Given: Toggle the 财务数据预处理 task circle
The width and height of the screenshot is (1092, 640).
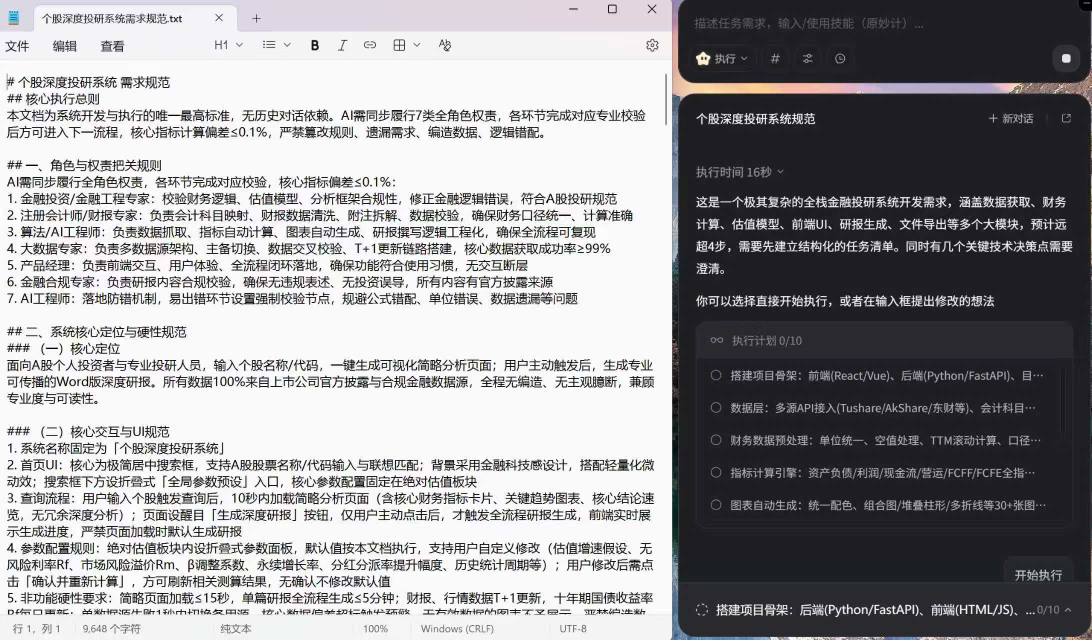Looking at the screenshot, I should coord(715,440).
